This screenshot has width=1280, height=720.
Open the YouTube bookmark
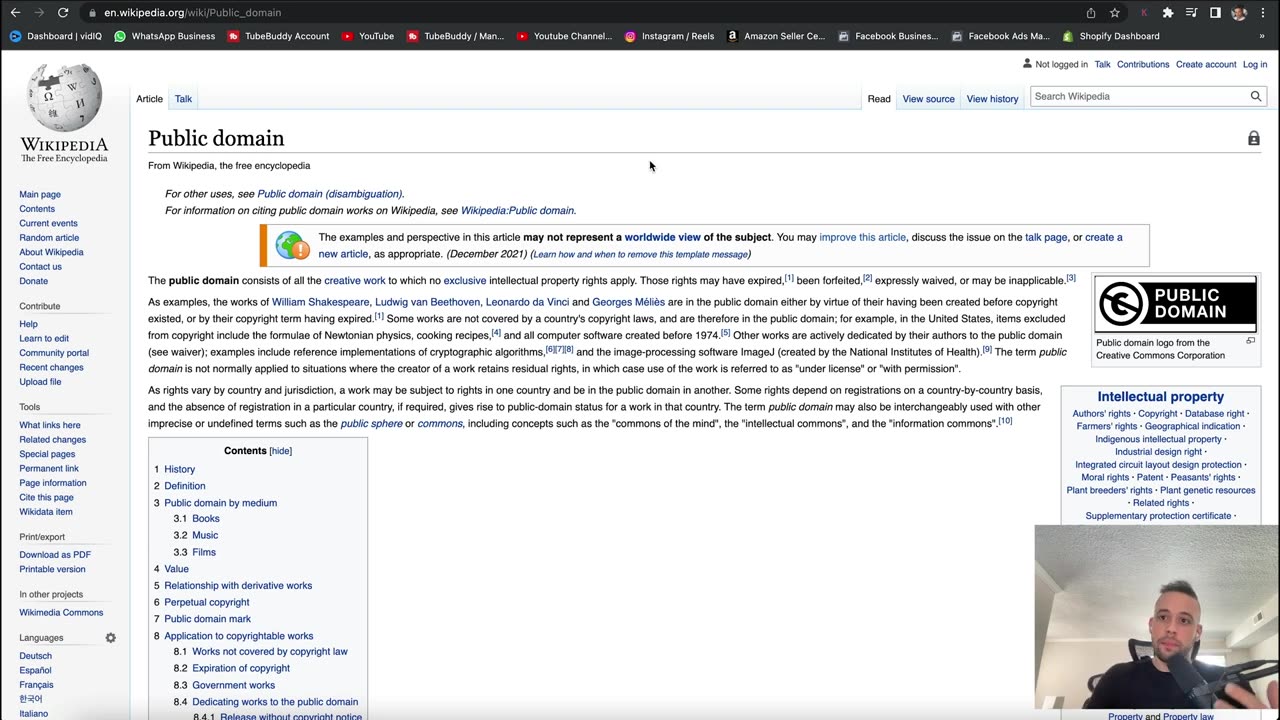(368, 36)
